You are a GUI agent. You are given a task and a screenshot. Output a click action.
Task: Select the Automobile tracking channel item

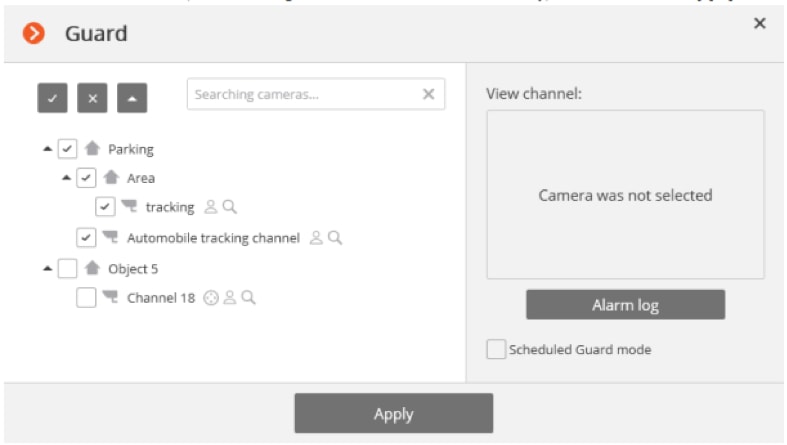click(212, 238)
